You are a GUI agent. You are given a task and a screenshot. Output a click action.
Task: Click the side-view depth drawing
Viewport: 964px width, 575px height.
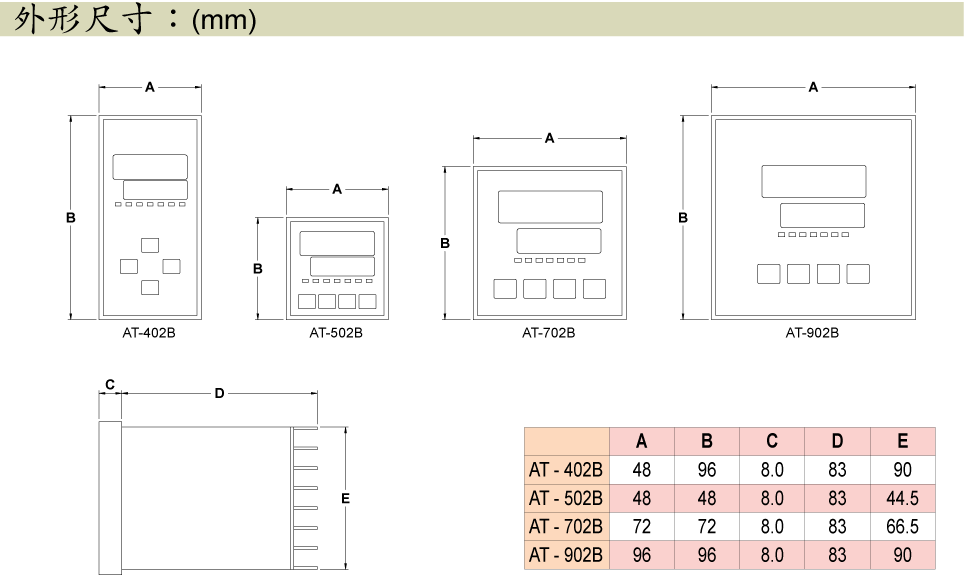coord(208,498)
